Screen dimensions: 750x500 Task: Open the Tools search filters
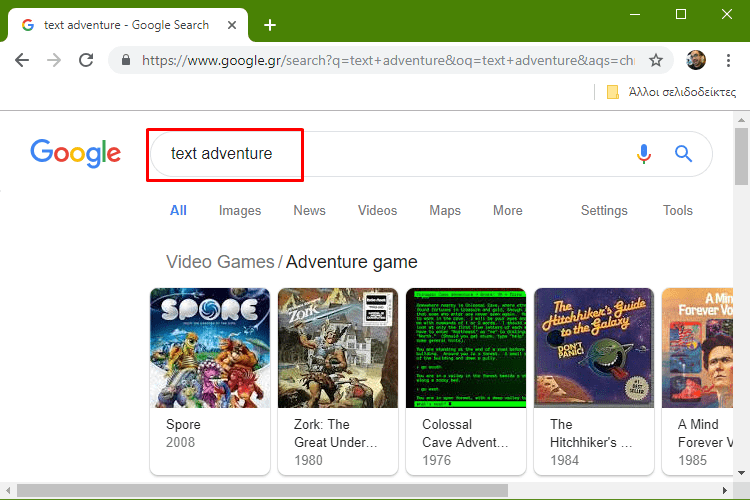coord(677,210)
